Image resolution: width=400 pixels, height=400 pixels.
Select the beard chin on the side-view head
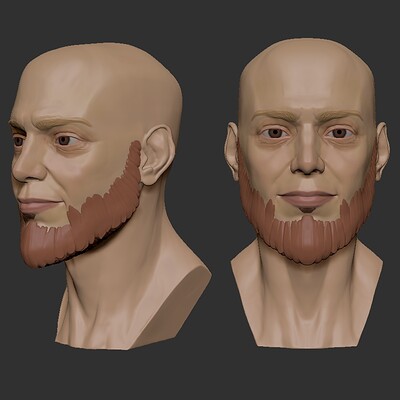[x=38, y=245]
